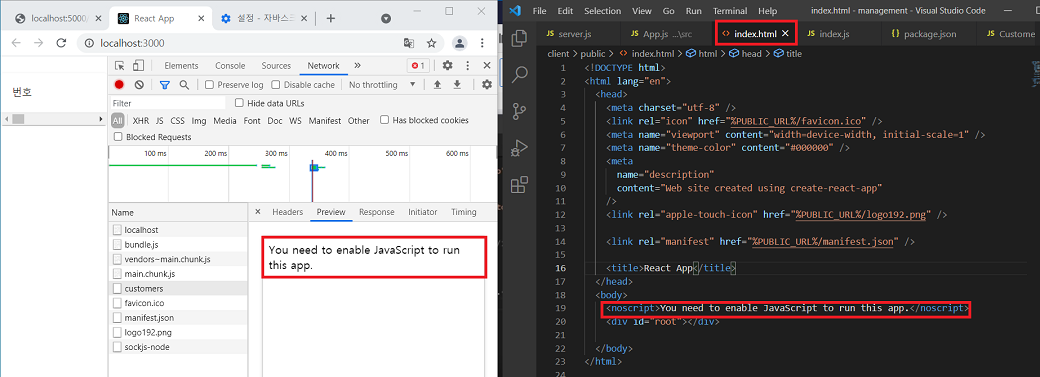The height and width of the screenshot is (377, 1040).
Task: Select the customers request
Action: (x=178, y=289)
